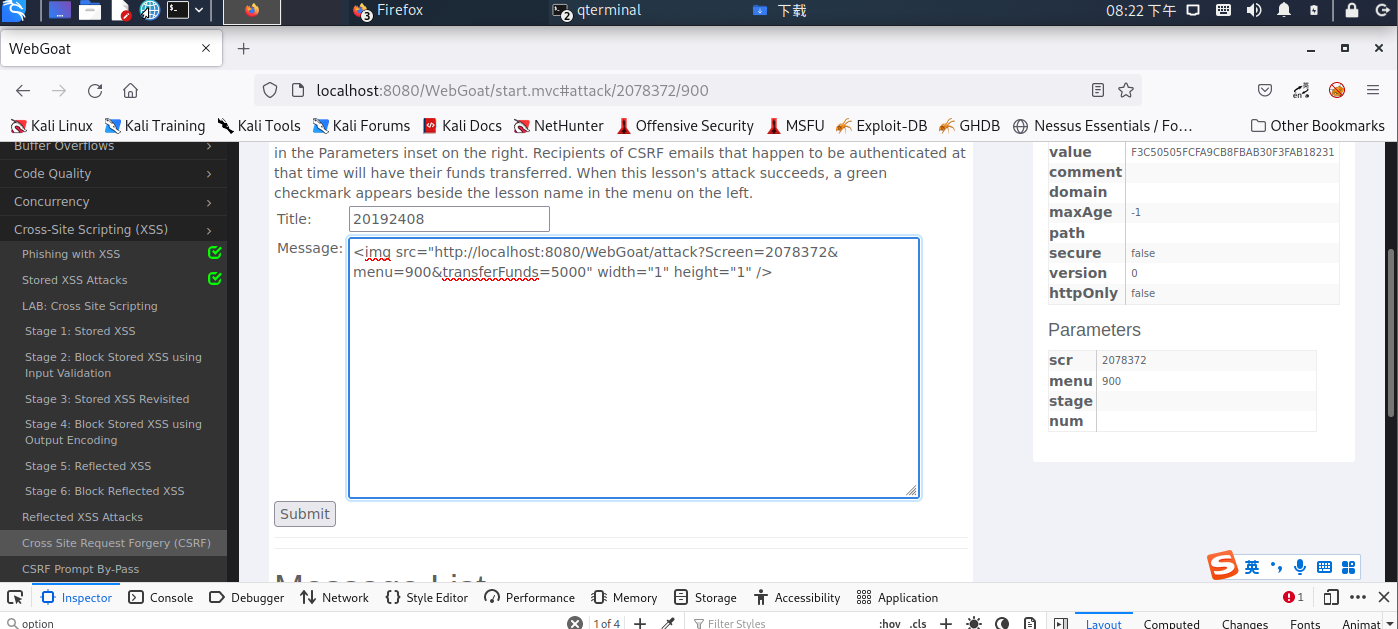Toggle responsive design mode in devtools
Image resolution: width=1398 pixels, height=629 pixels.
pyautogui.click(x=1331, y=597)
